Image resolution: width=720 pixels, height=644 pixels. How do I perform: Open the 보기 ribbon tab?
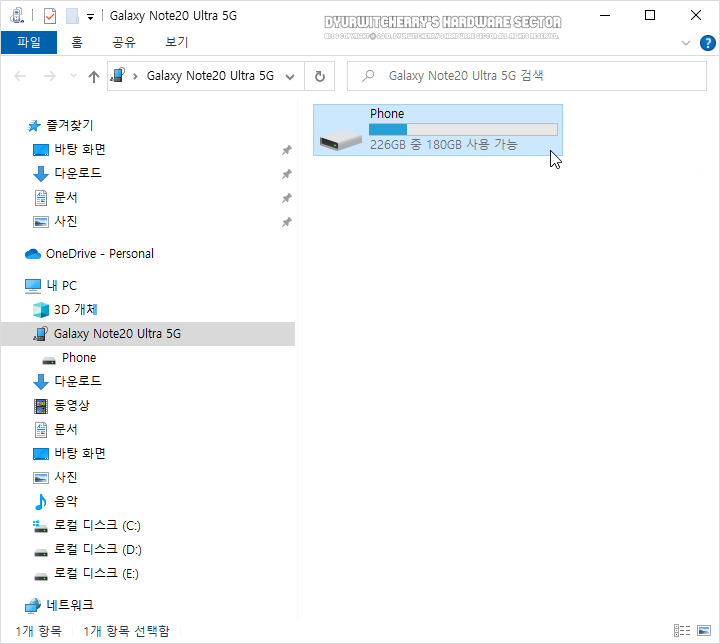[177, 42]
